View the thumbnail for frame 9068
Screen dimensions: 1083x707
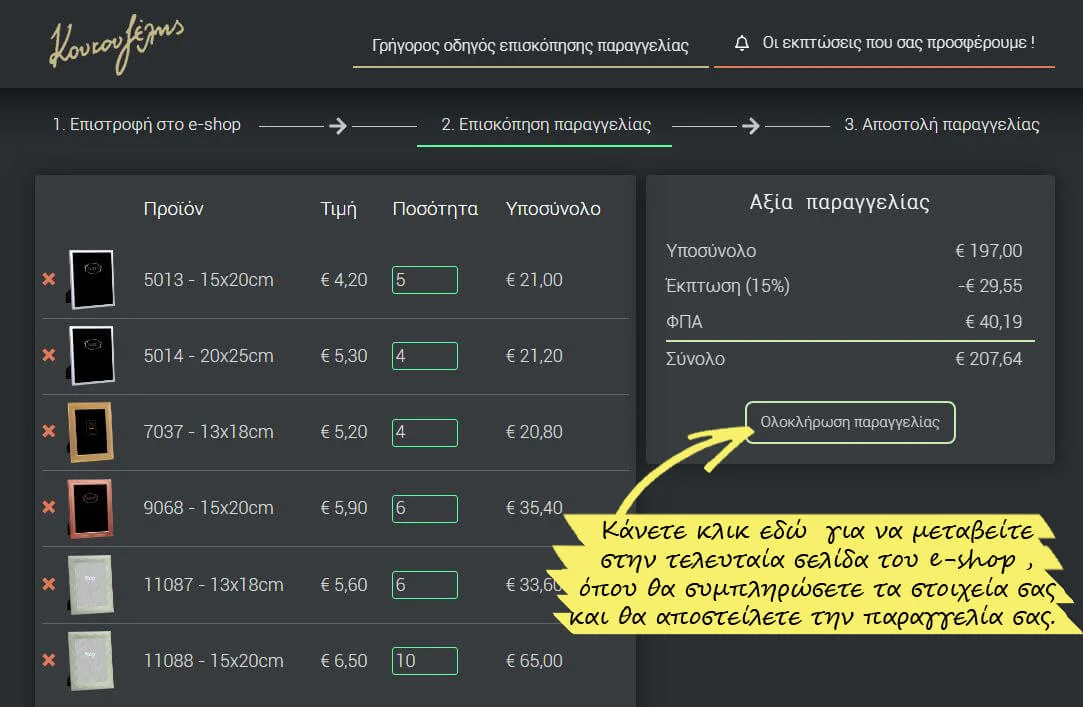tap(90, 508)
